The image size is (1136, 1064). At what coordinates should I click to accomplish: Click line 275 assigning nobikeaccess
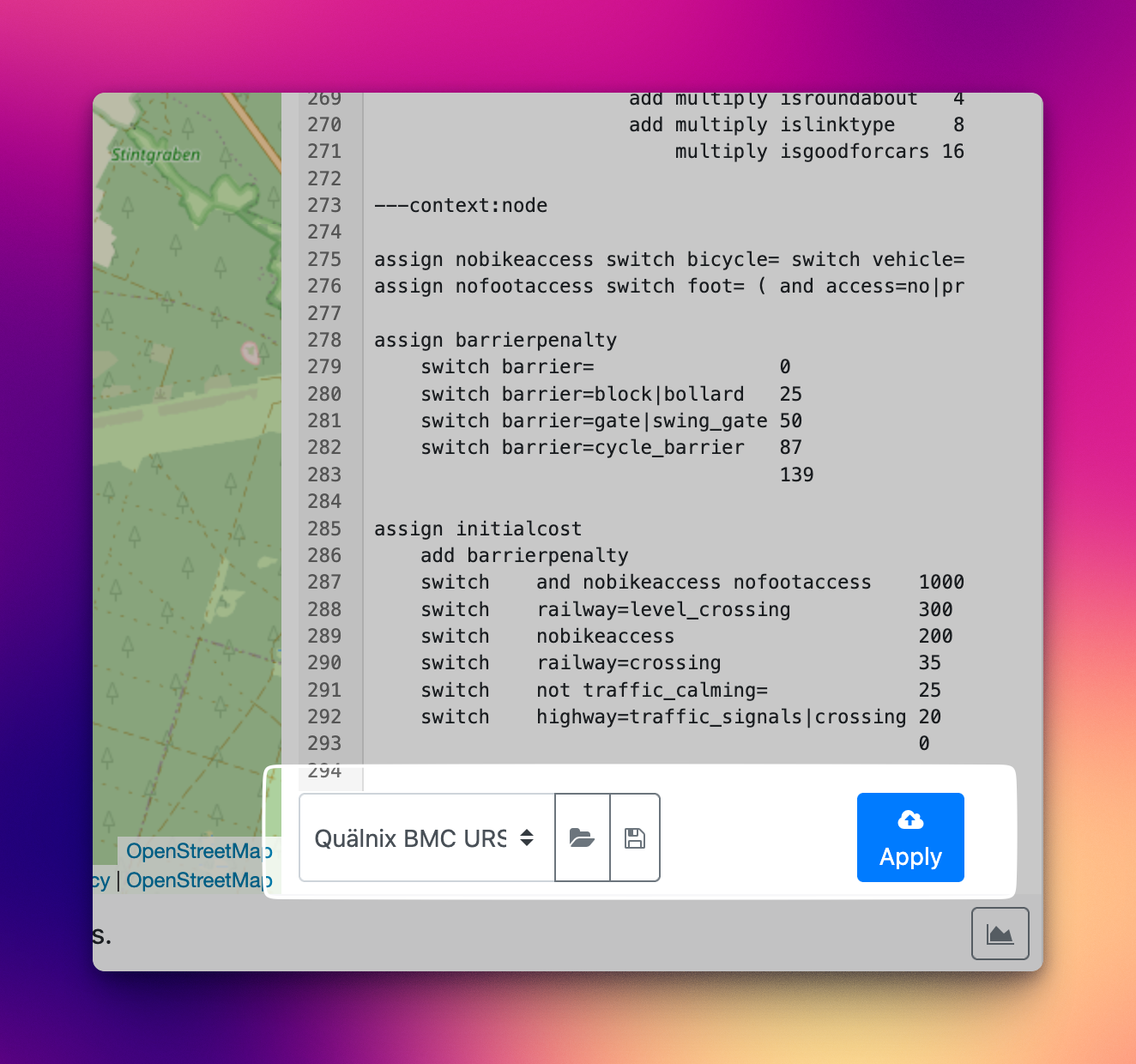tap(601, 259)
